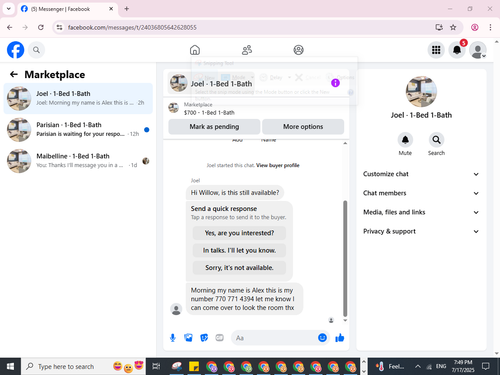This screenshot has width=500, height=375.
Task: Attach a file with the photo icon
Action: tap(188, 338)
